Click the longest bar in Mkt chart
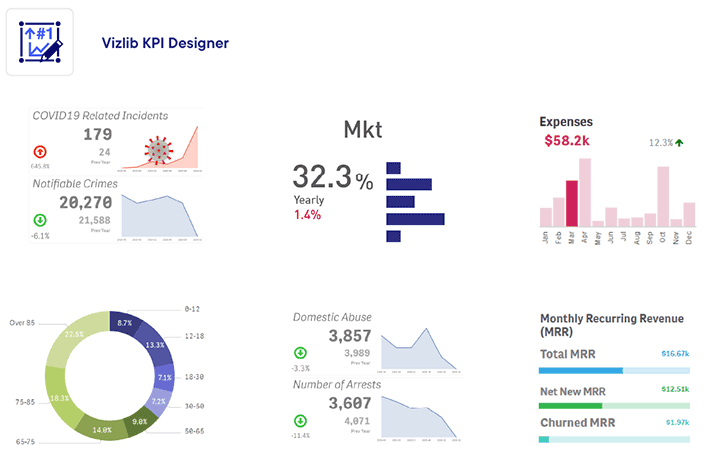The image size is (720, 466). click(x=416, y=219)
